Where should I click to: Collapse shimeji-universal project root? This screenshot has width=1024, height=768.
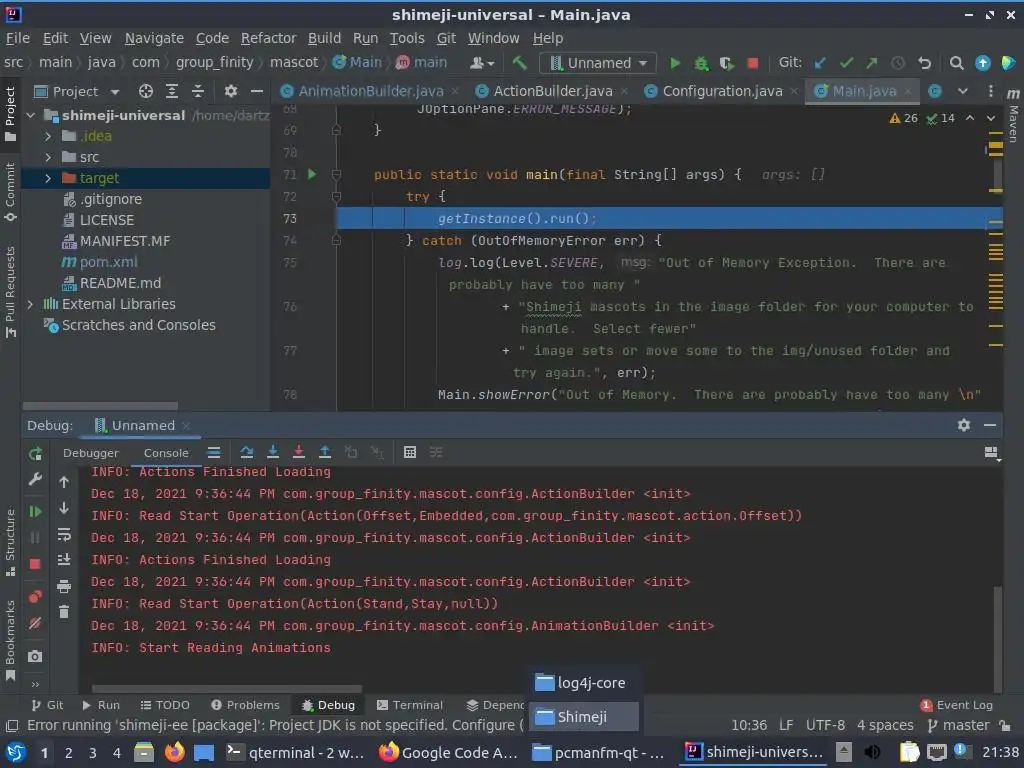(x=30, y=115)
